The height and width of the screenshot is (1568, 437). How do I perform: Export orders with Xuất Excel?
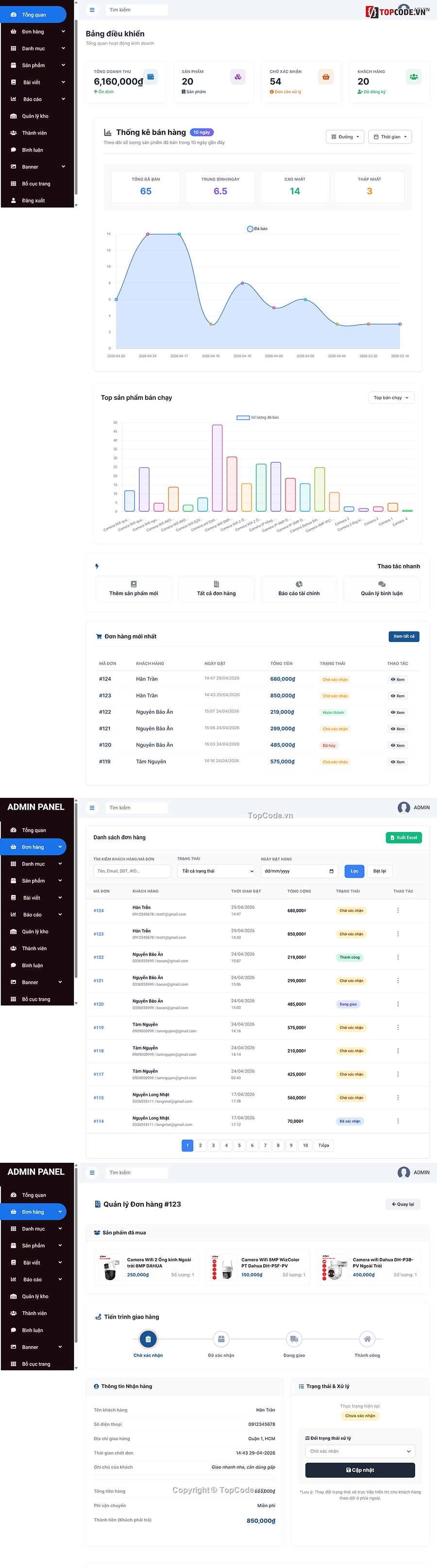[x=403, y=838]
